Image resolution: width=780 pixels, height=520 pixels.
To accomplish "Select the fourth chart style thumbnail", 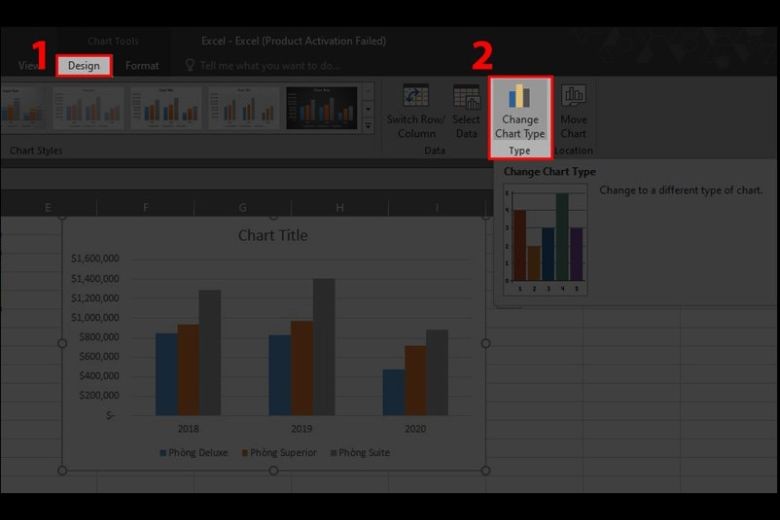I will tap(244, 108).
